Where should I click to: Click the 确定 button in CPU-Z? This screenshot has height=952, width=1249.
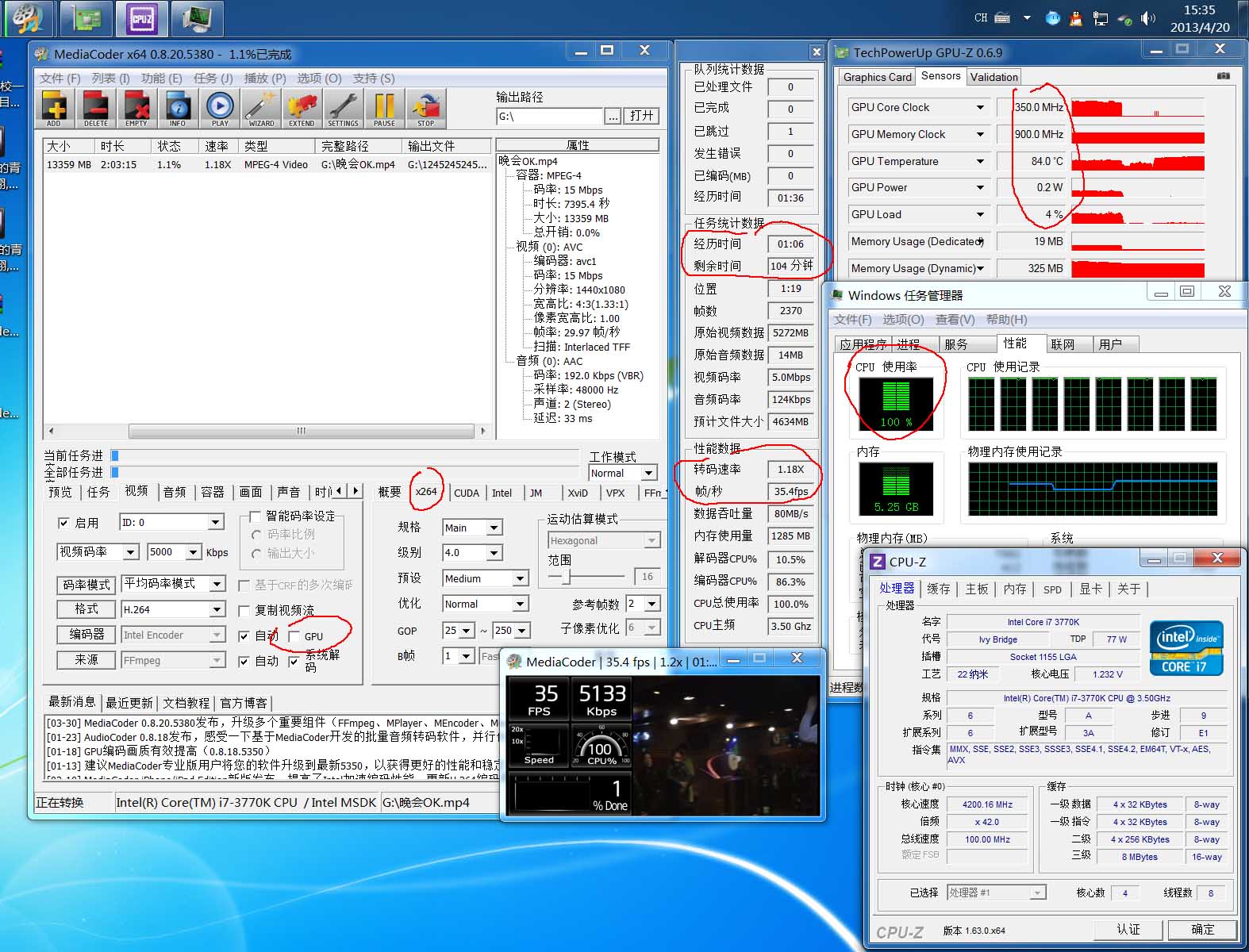pos(1202,929)
